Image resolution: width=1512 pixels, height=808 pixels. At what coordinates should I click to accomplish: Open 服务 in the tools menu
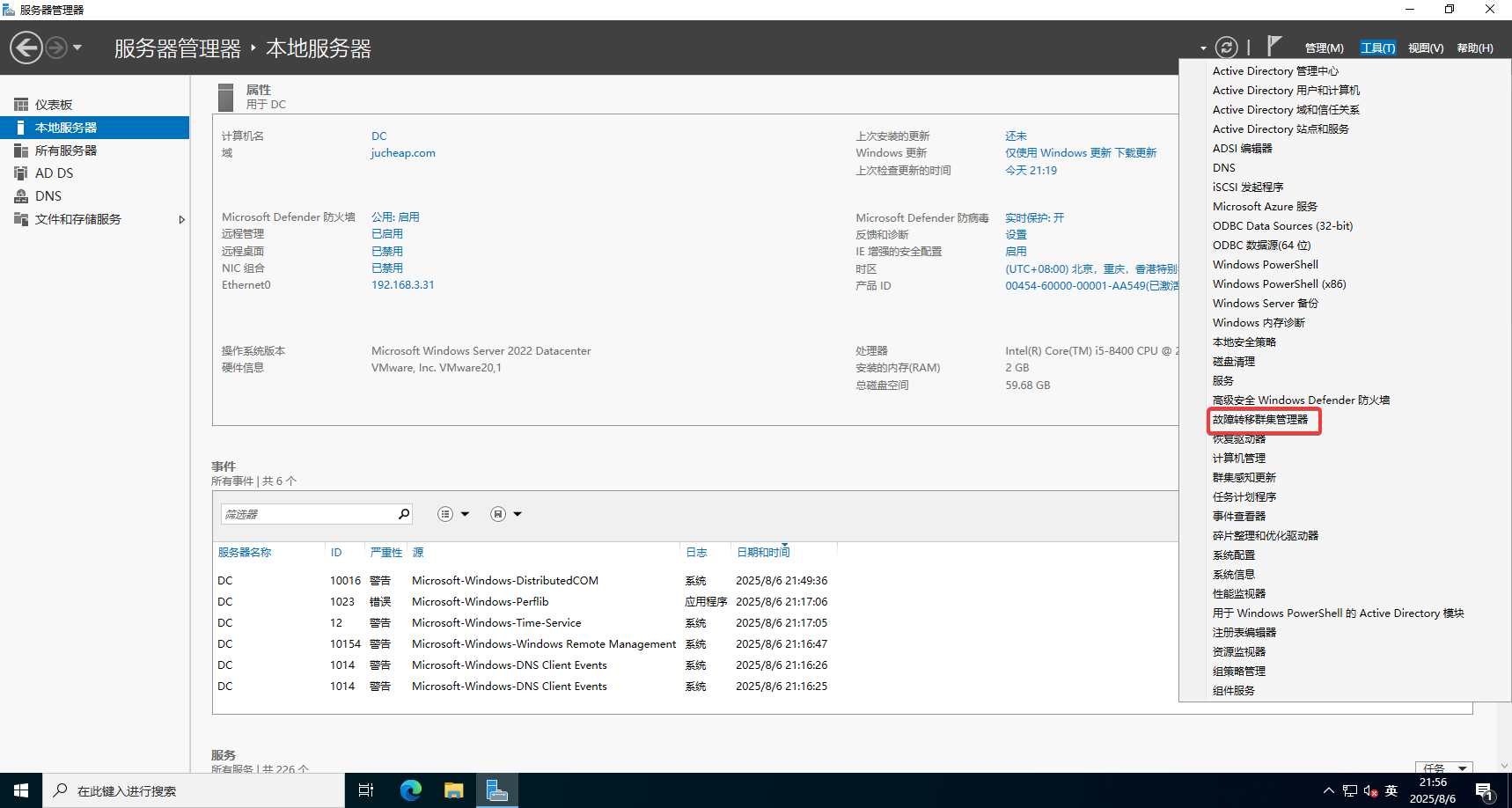coord(1222,381)
